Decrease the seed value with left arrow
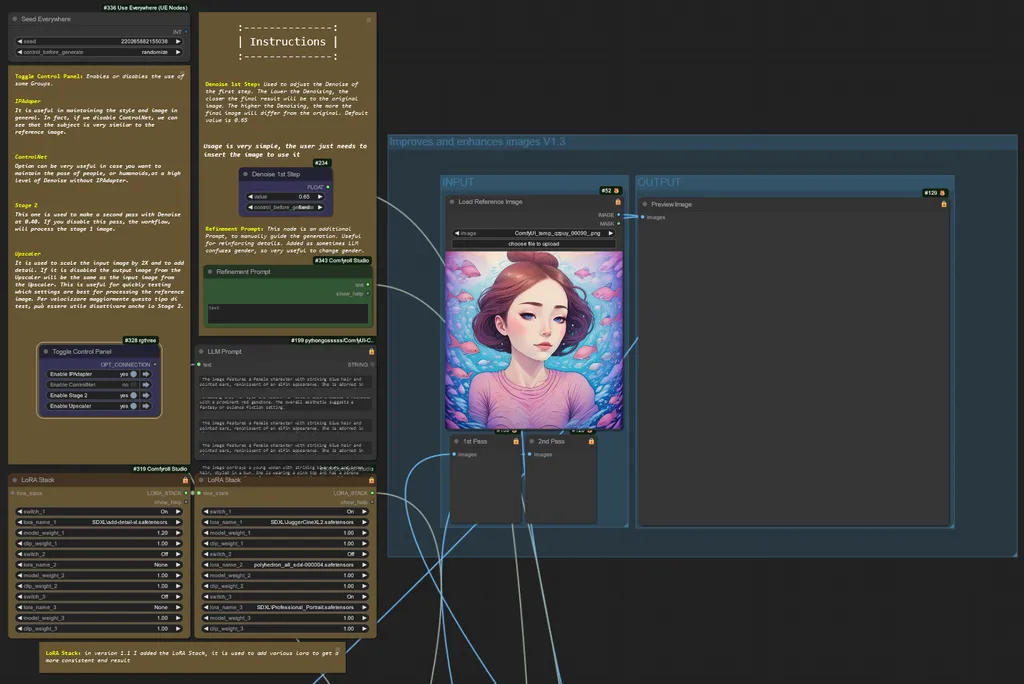The width and height of the screenshot is (1024, 684). click(x=20, y=41)
